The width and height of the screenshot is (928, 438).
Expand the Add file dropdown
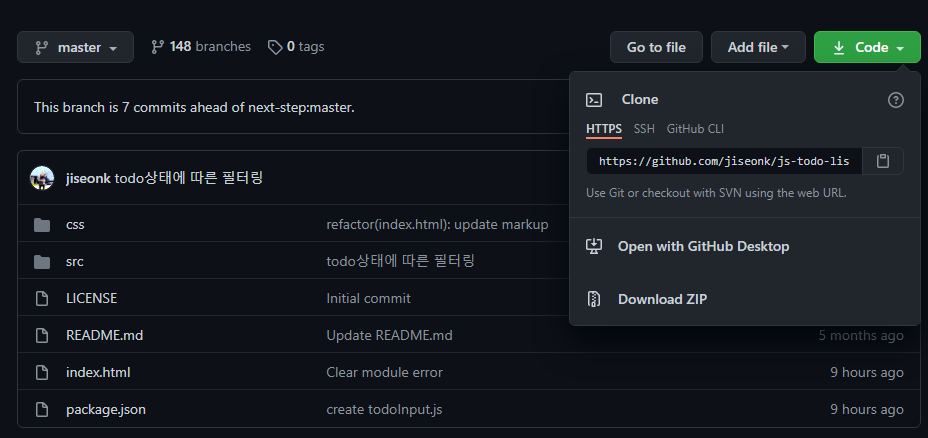(758, 47)
